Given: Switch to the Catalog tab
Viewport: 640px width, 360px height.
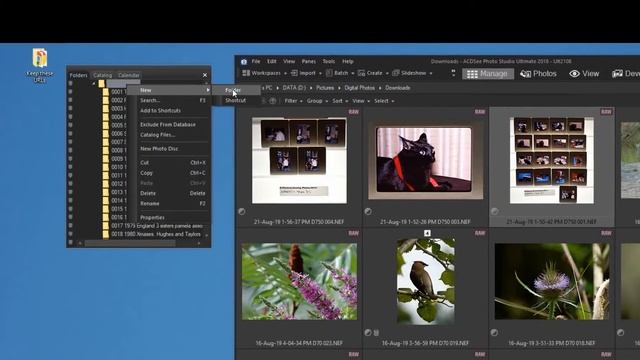Looking at the screenshot, I should (x=102, y=75).
